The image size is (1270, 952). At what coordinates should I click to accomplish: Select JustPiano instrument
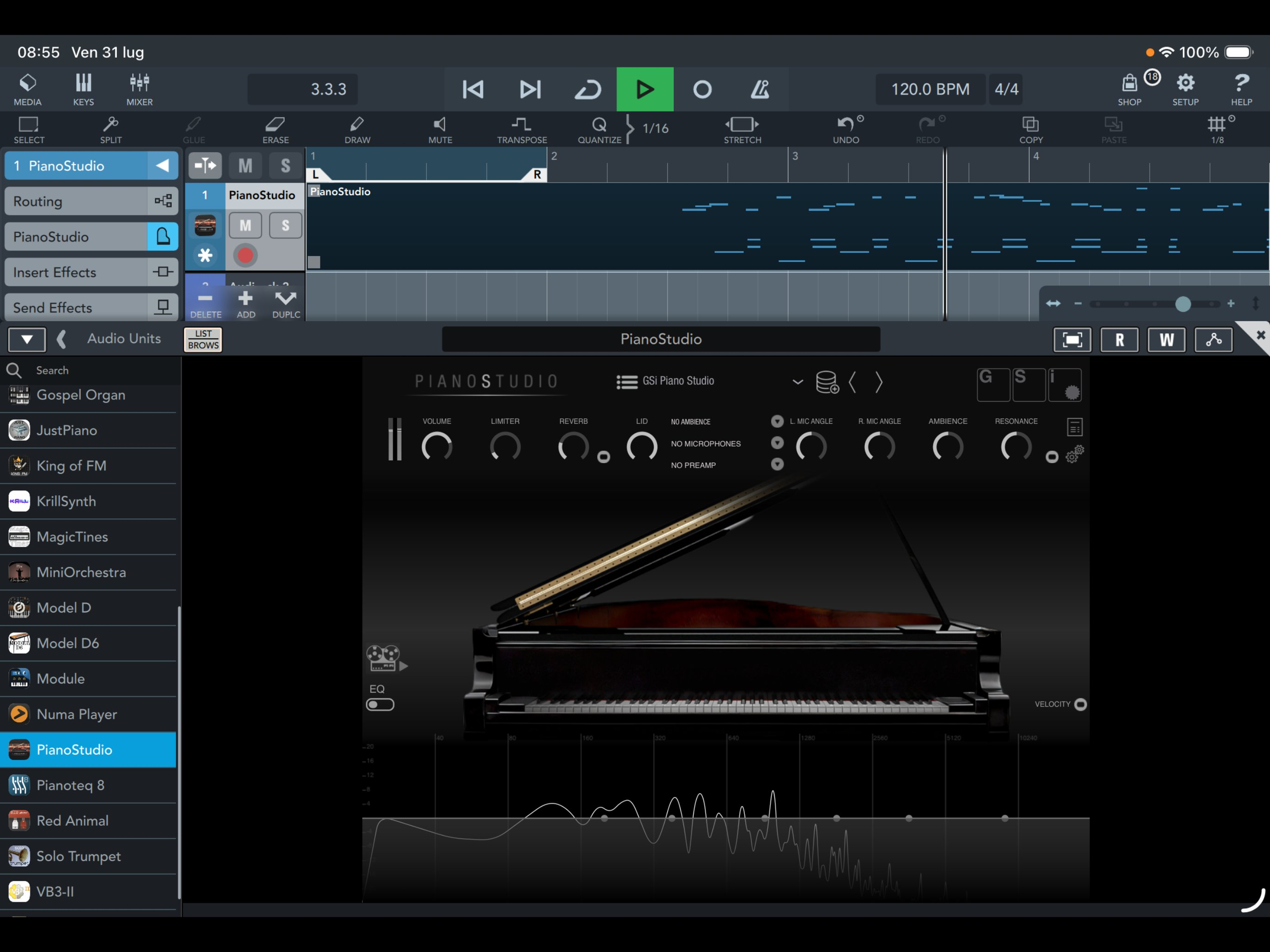tap(89, 430)
